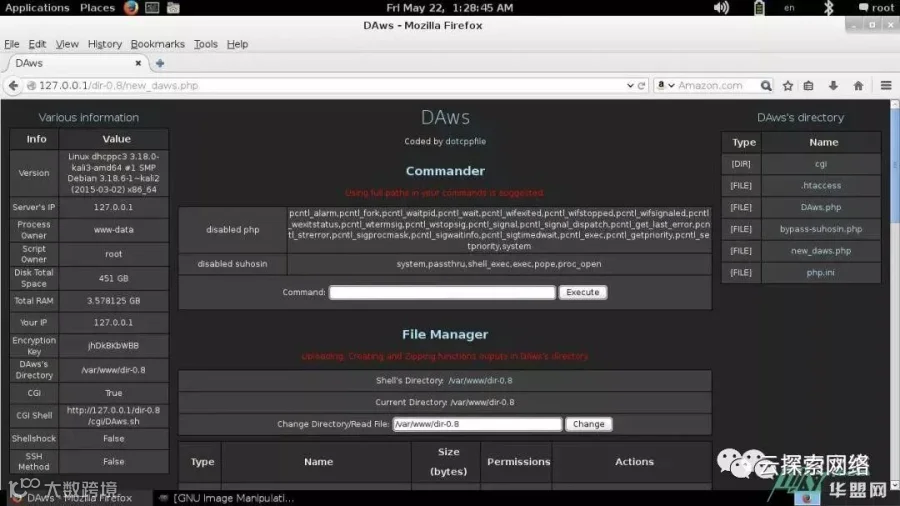Click the Process Owner value www-data
The image size is (900, 506).
(114, 229)
